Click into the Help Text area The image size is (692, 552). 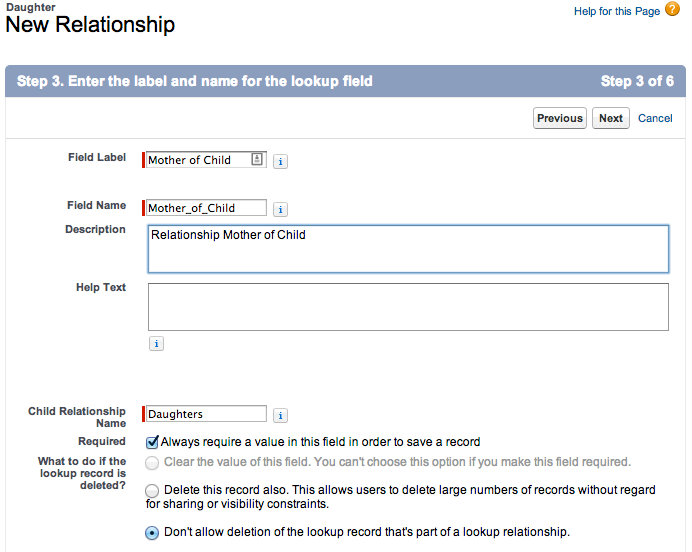tap(408, 307)
